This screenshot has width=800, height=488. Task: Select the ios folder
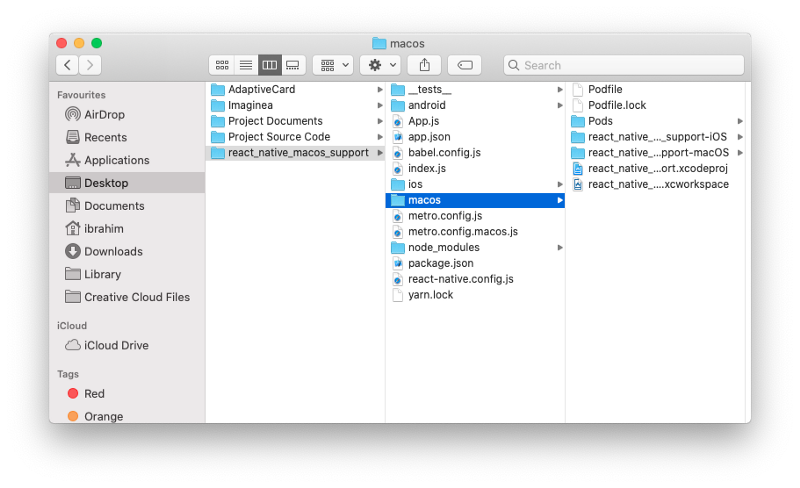[475, 184]
